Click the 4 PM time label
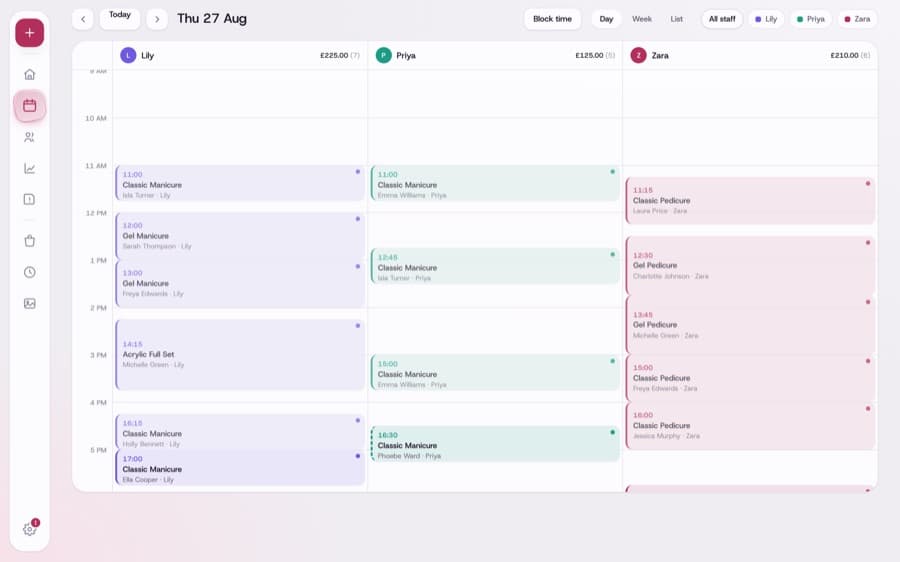Viewport: 900px width, 562px height. coord(98,402)
